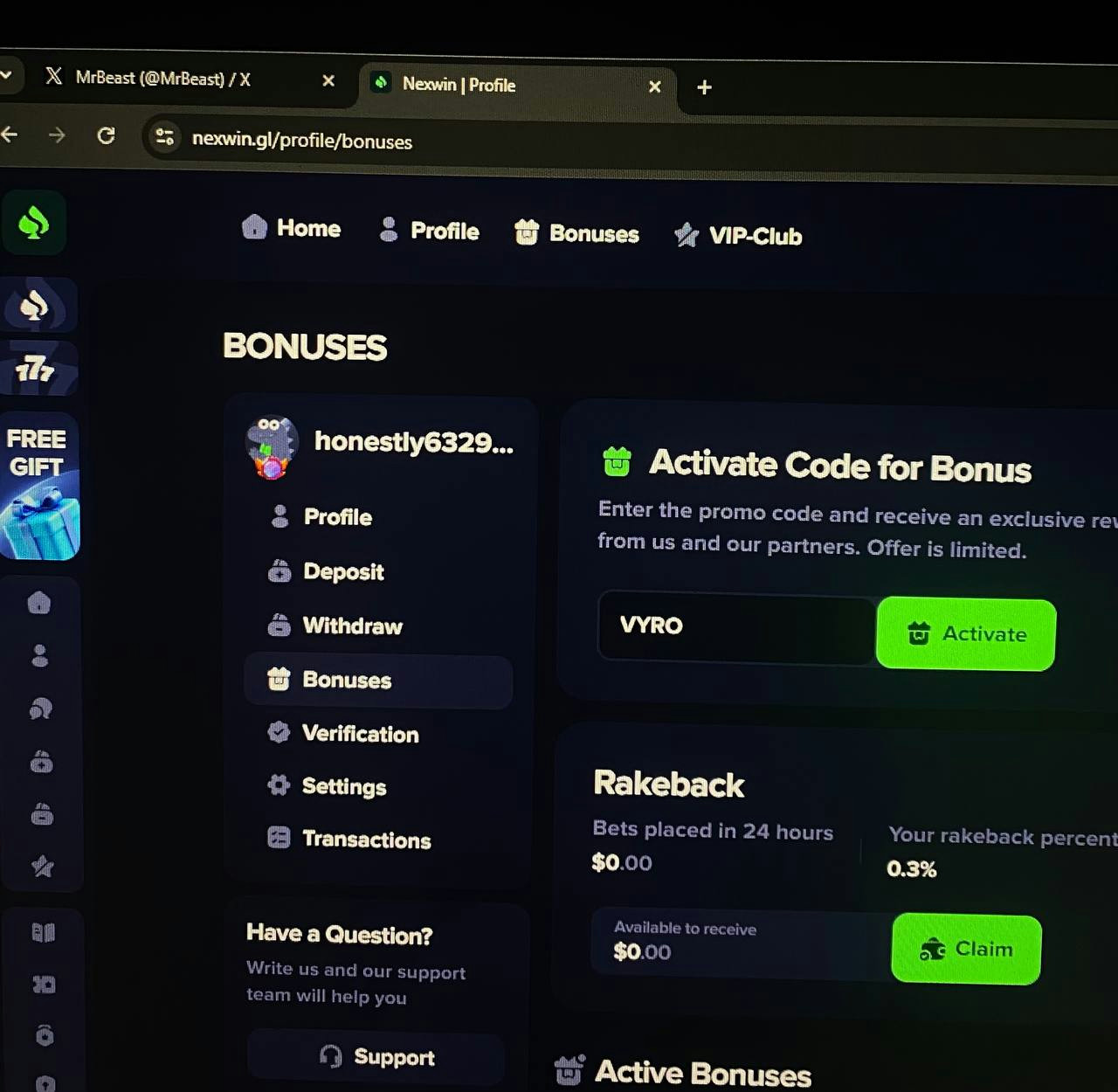Open the 777 slots sidebar icon
The image size is (1118, 1092).
tap(37, 369)
